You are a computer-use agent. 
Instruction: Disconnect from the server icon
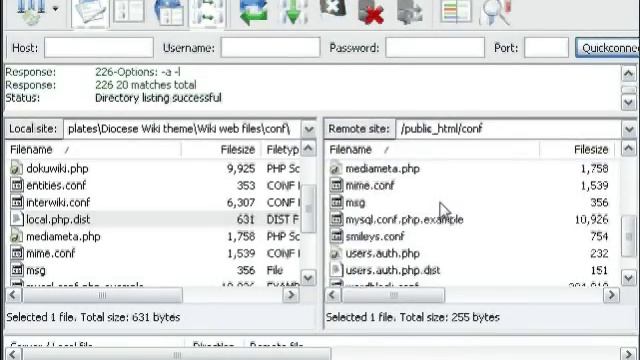pos(371,12)
